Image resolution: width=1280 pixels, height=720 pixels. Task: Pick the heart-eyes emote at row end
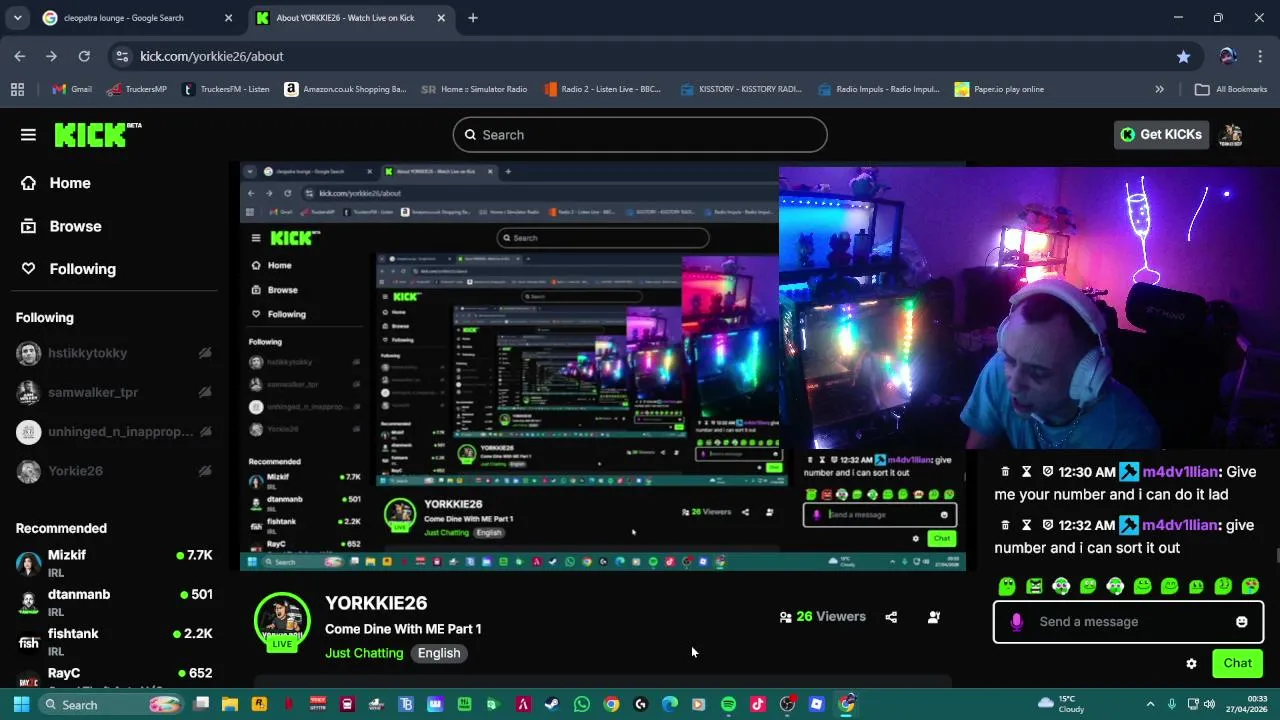click(x=1250, y=586)
